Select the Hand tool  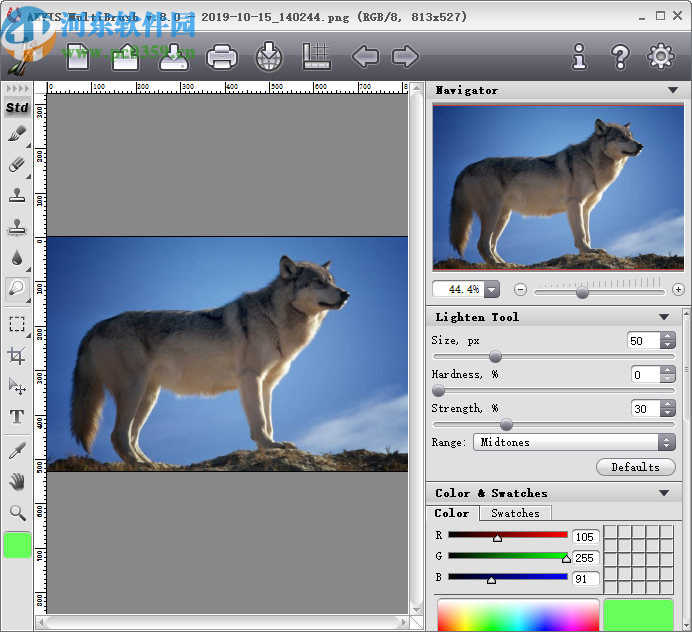[17, 482]
